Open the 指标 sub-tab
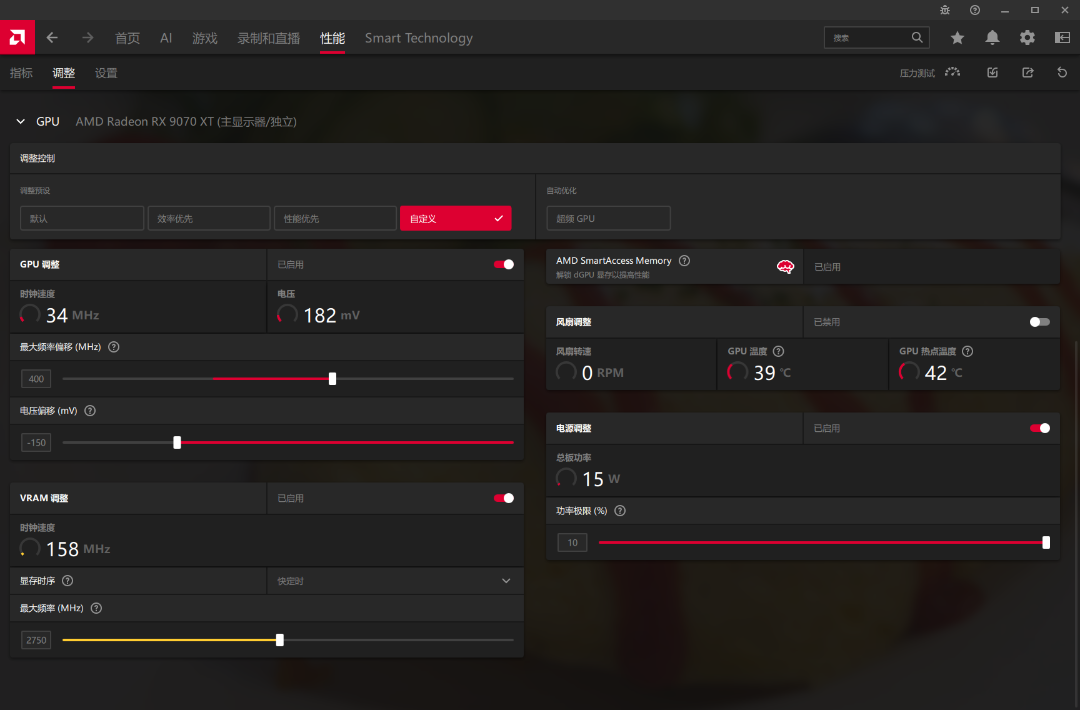Image resolution: width=1080 pixels, height=710 pixels. point(21,73)
